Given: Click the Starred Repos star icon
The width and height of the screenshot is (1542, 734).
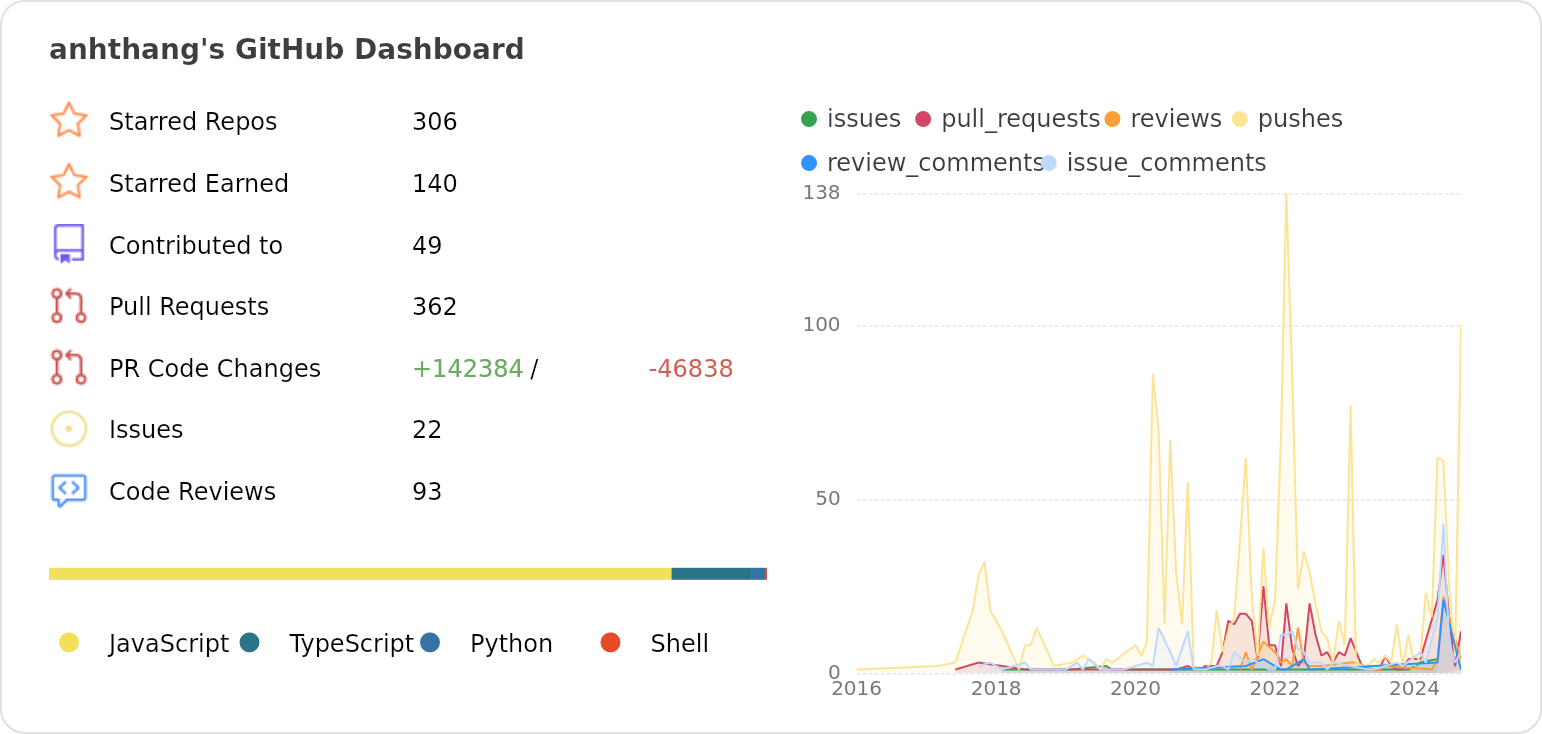Looking at the screenshot, I should click(69, 121).
